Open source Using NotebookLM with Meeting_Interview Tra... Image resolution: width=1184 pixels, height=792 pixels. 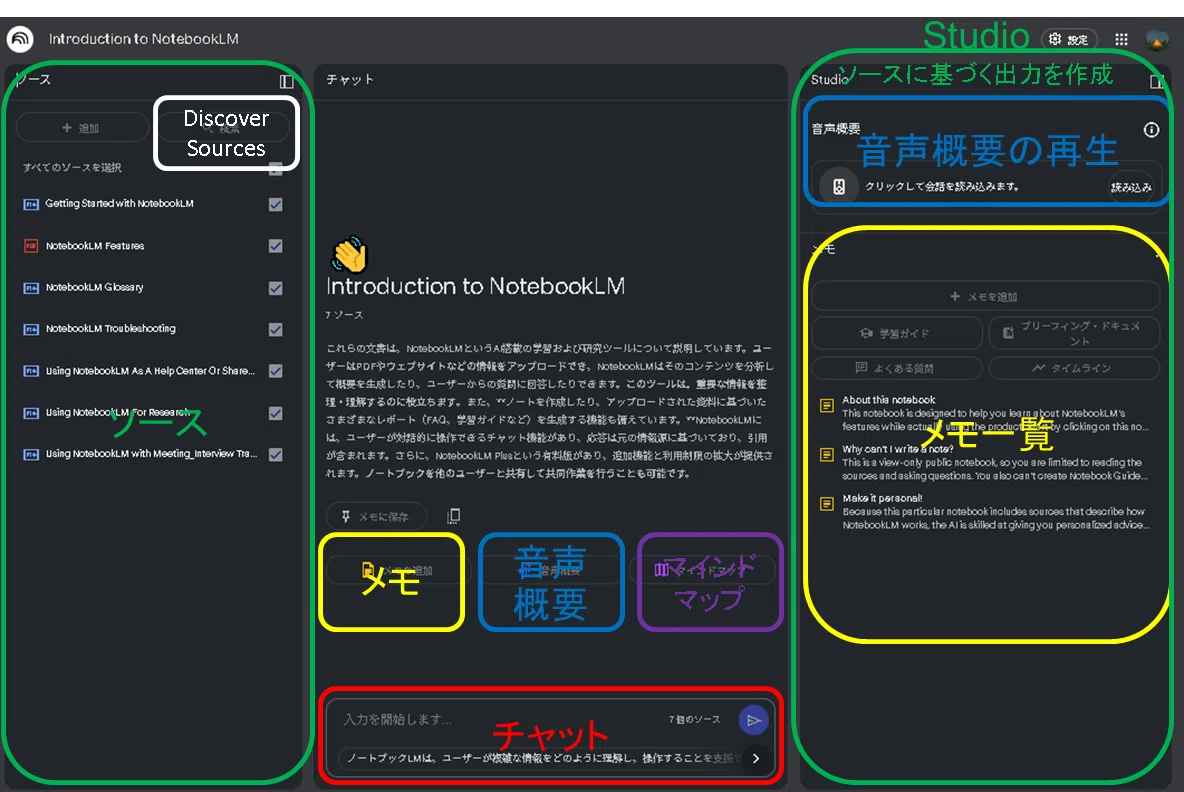coord(151,454)
